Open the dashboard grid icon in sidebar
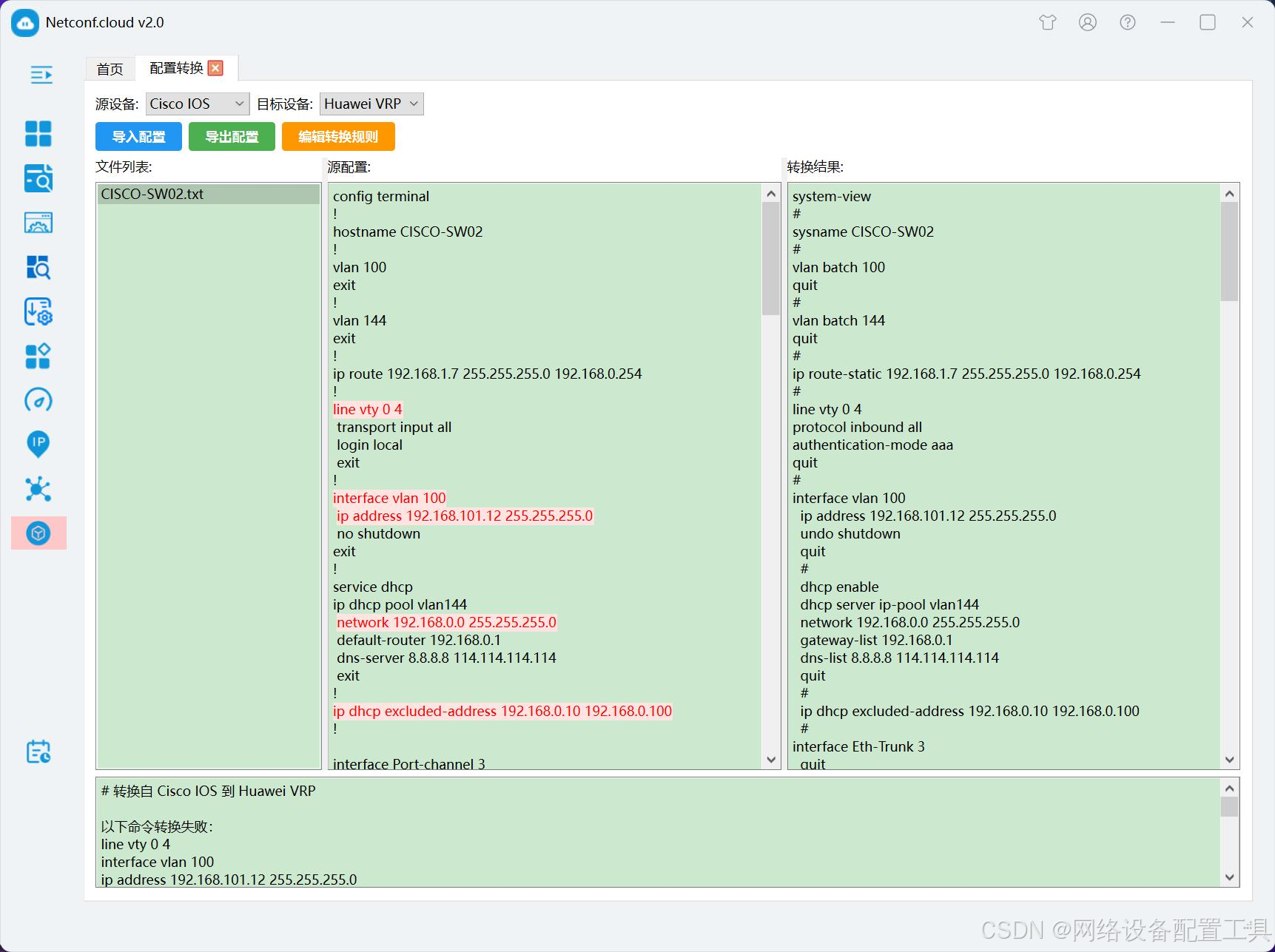Viewport: 1275px width, 952px height. 38,134
